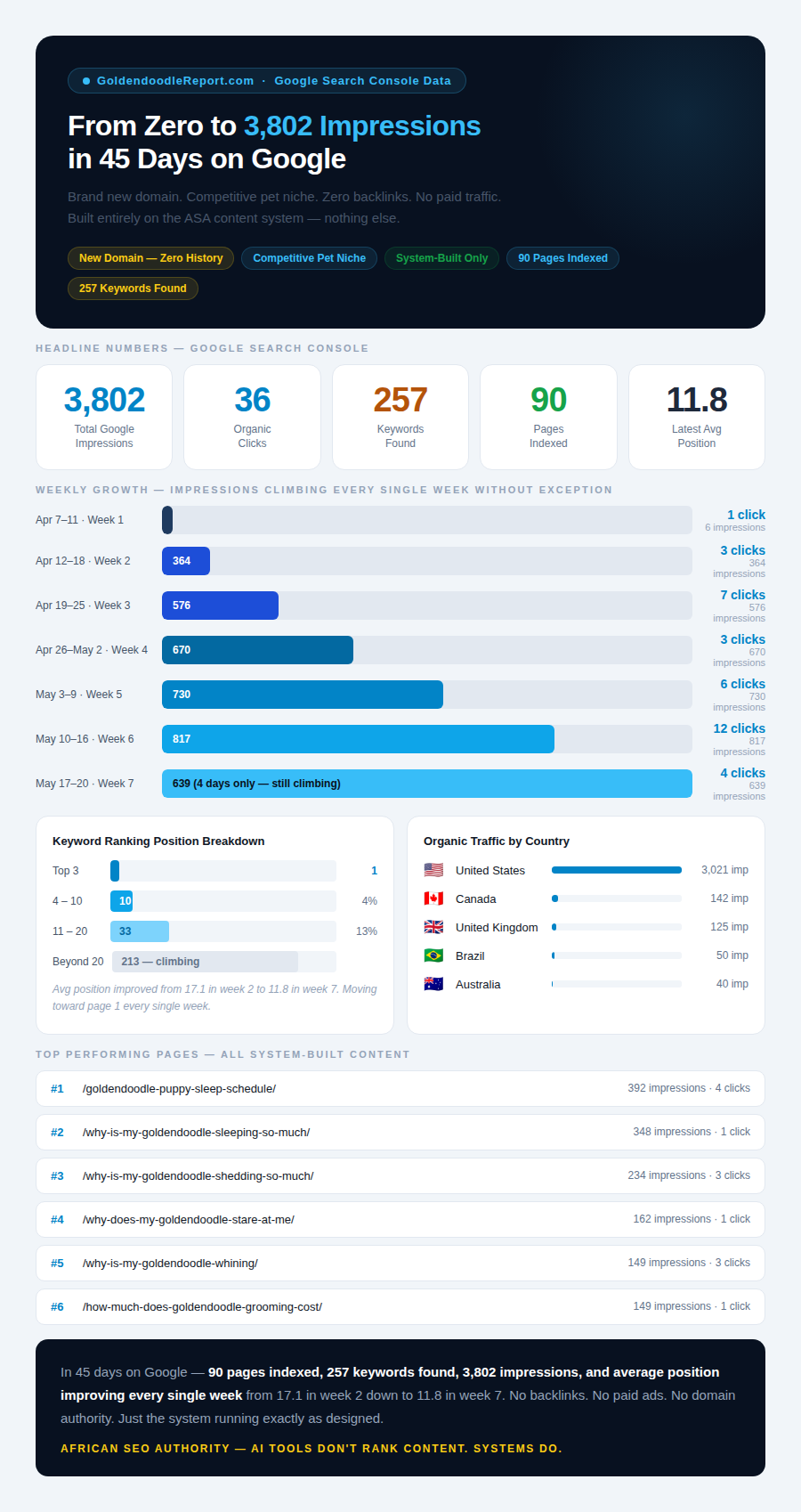This screenshot has height=1512, width=801.
Task: Click the #6 rank number
Action: (57, 1307)
